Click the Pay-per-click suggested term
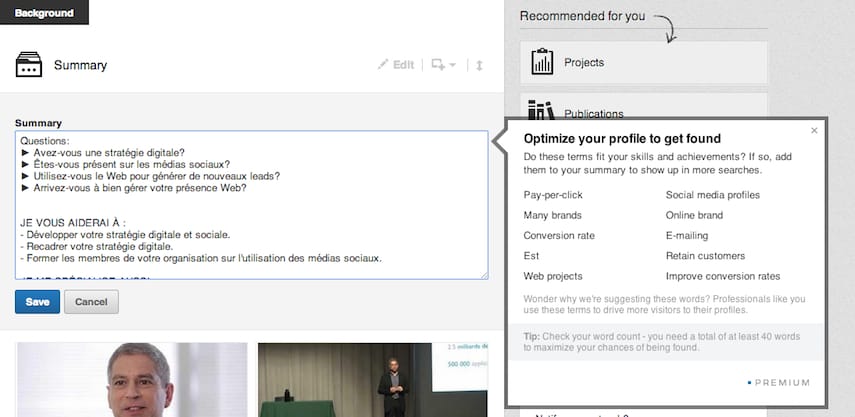855x417 pixels. (553, 195)
